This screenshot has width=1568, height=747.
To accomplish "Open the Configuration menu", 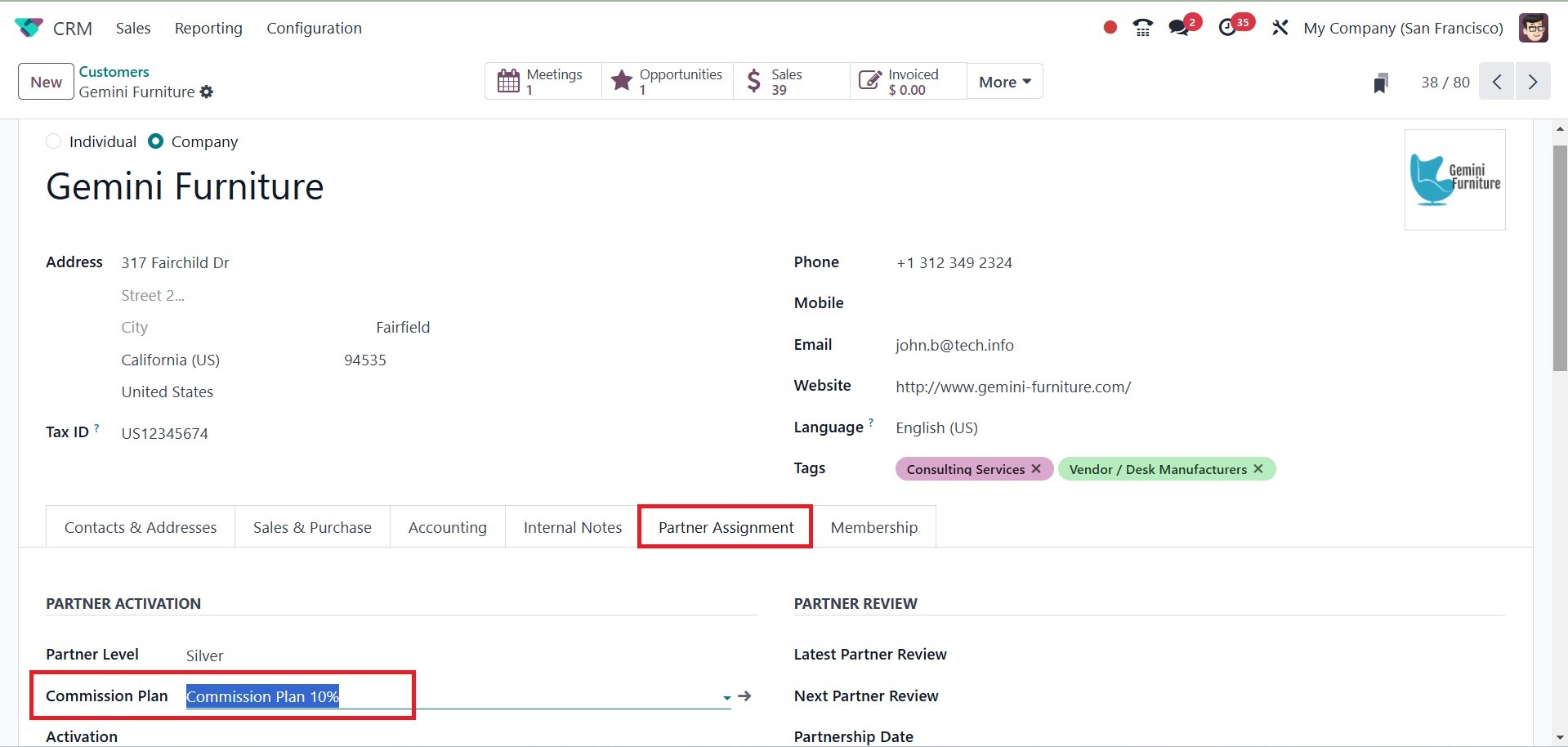I will click(314, 28).
